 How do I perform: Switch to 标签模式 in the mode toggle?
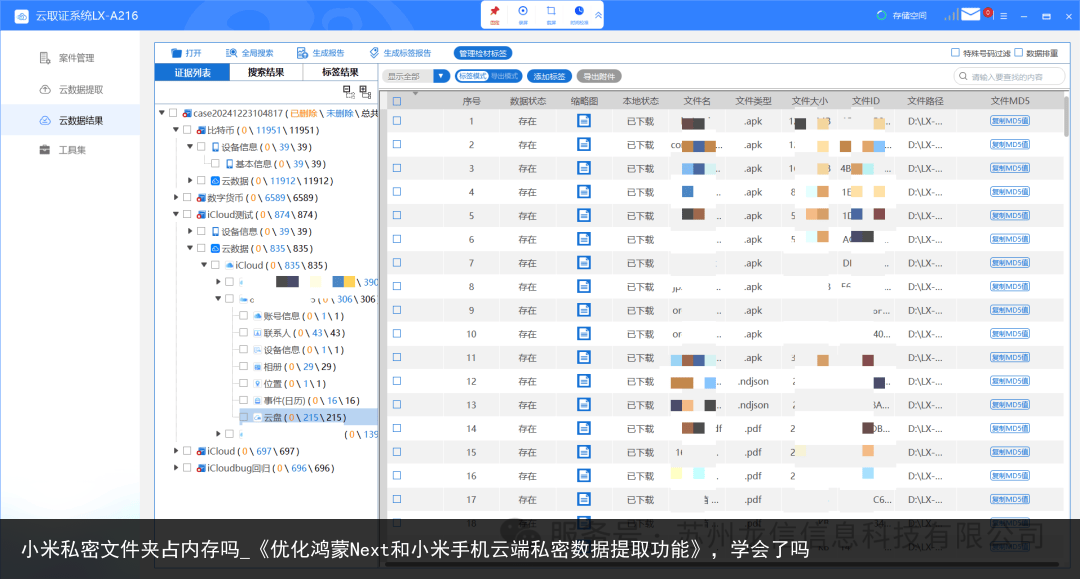472,76
